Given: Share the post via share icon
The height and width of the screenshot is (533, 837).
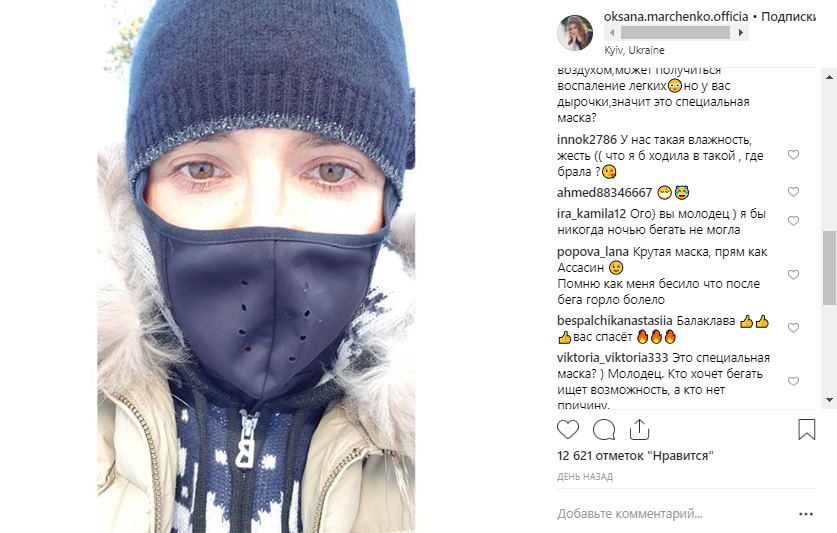Looking at the screenshot, I should click(639, 429).
